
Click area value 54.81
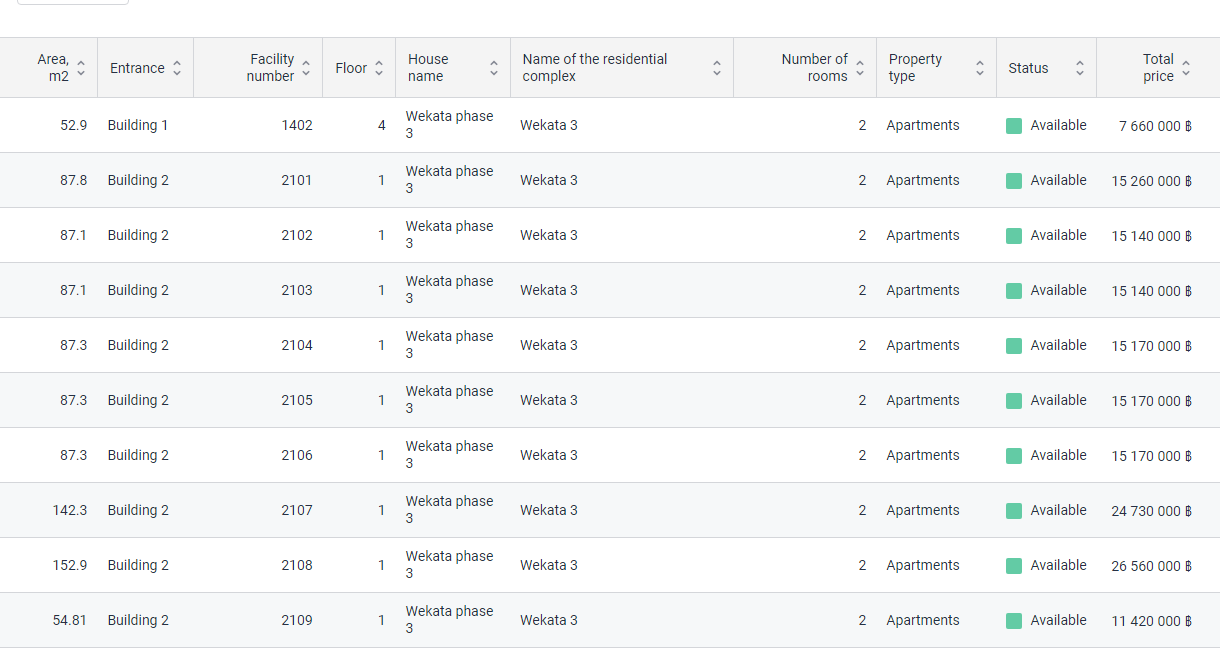point(70,620)
